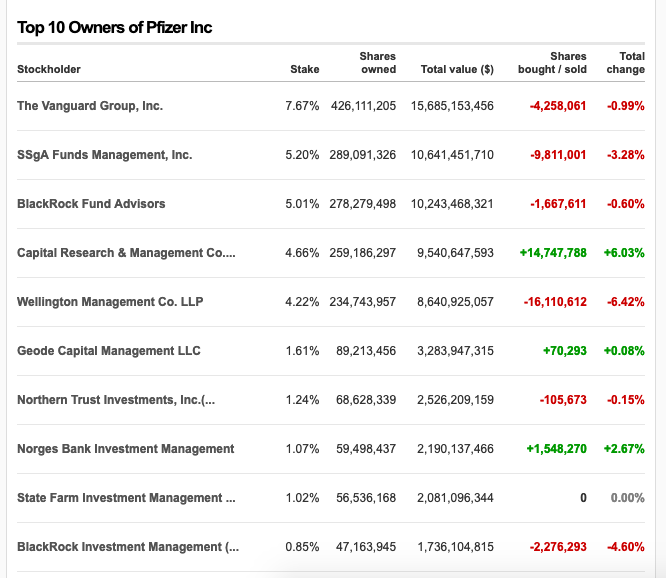Click the 68,628,339 shares owned cell
The width and height of the screenshot is (666, 578).
(x=366, y=400)
